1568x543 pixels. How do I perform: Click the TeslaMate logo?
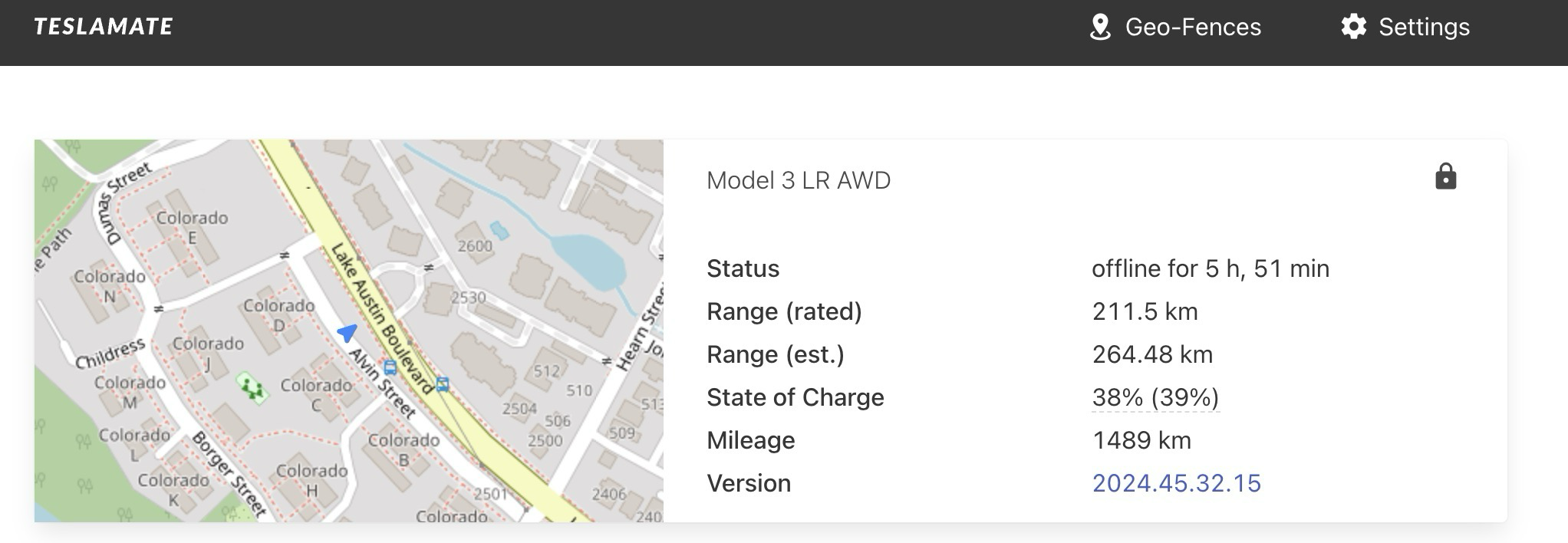[x=104, y=27]
